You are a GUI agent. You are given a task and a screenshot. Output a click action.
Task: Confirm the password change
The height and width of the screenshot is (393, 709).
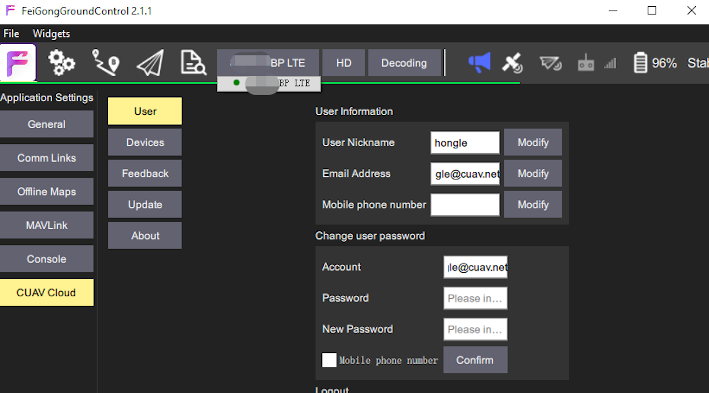pyautogui.click(x=475, y=360)
